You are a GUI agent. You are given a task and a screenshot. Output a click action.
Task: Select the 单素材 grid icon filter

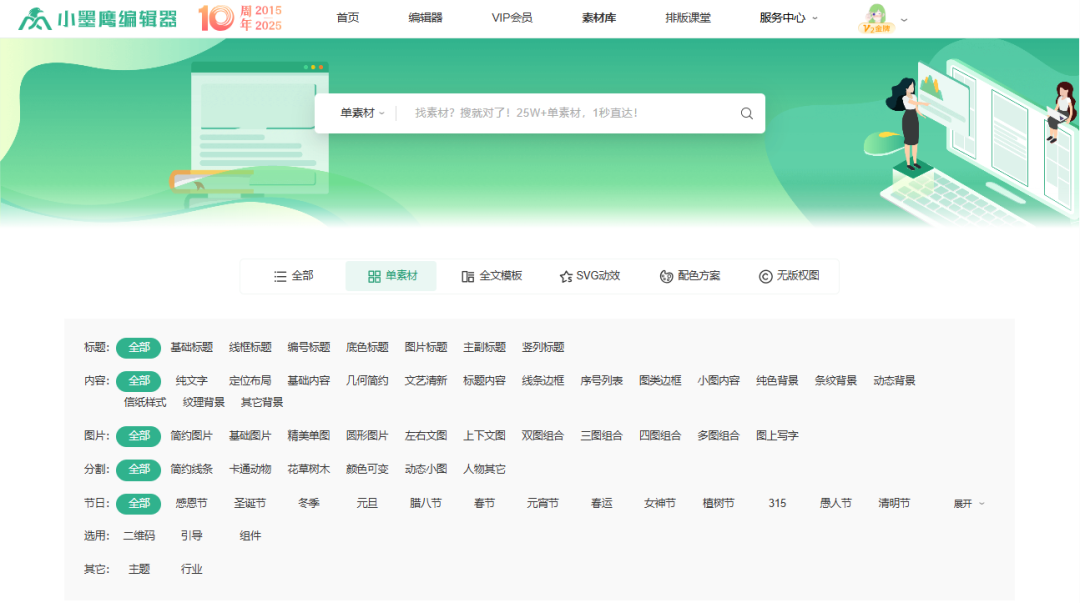pos(391,276)
